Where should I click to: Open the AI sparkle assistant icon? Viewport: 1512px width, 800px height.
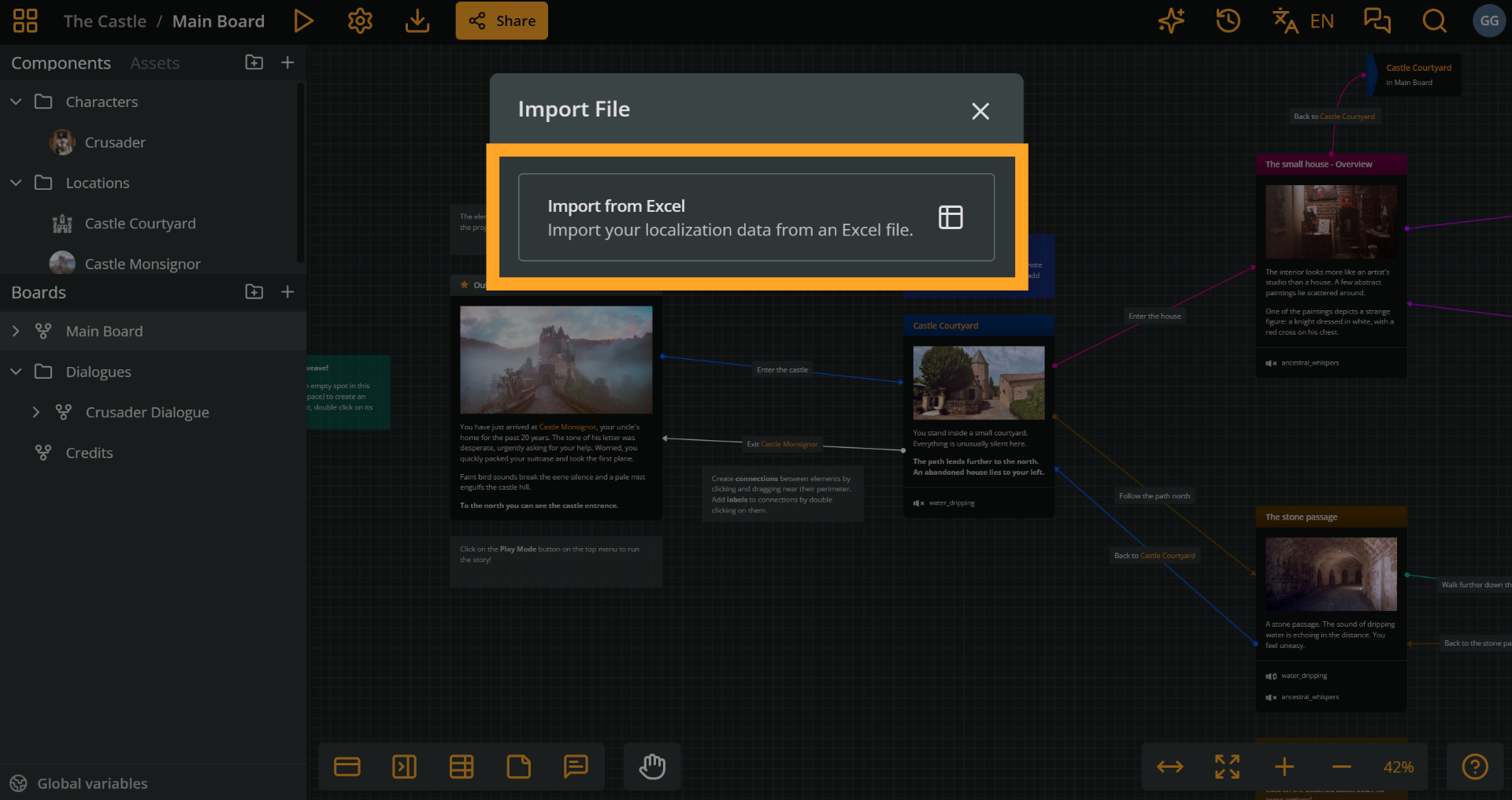coord(1171,21)
